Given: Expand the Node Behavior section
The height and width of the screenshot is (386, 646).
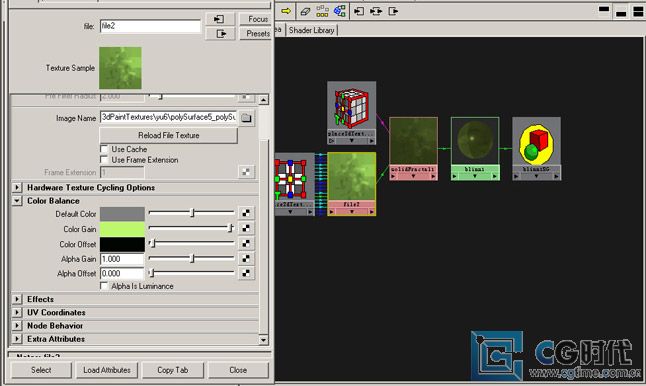Looking at the screenshot, I should coord(17,325).
